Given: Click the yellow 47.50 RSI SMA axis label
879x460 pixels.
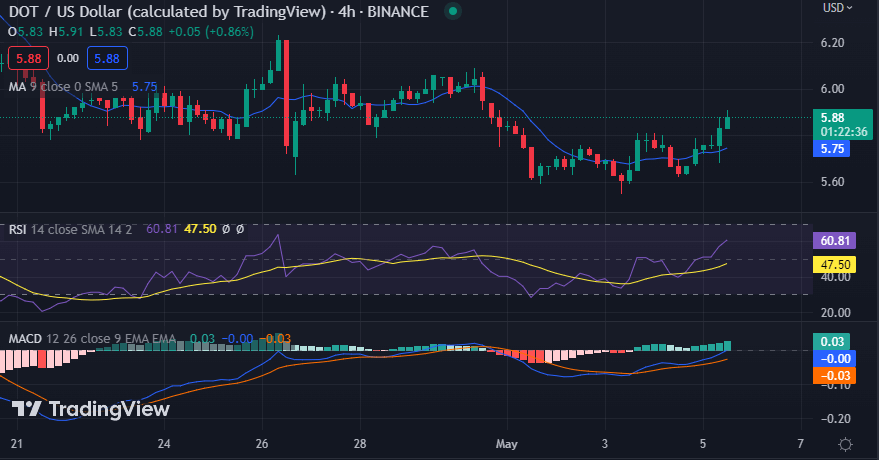Looking at the screenshot, I should 834,264.
